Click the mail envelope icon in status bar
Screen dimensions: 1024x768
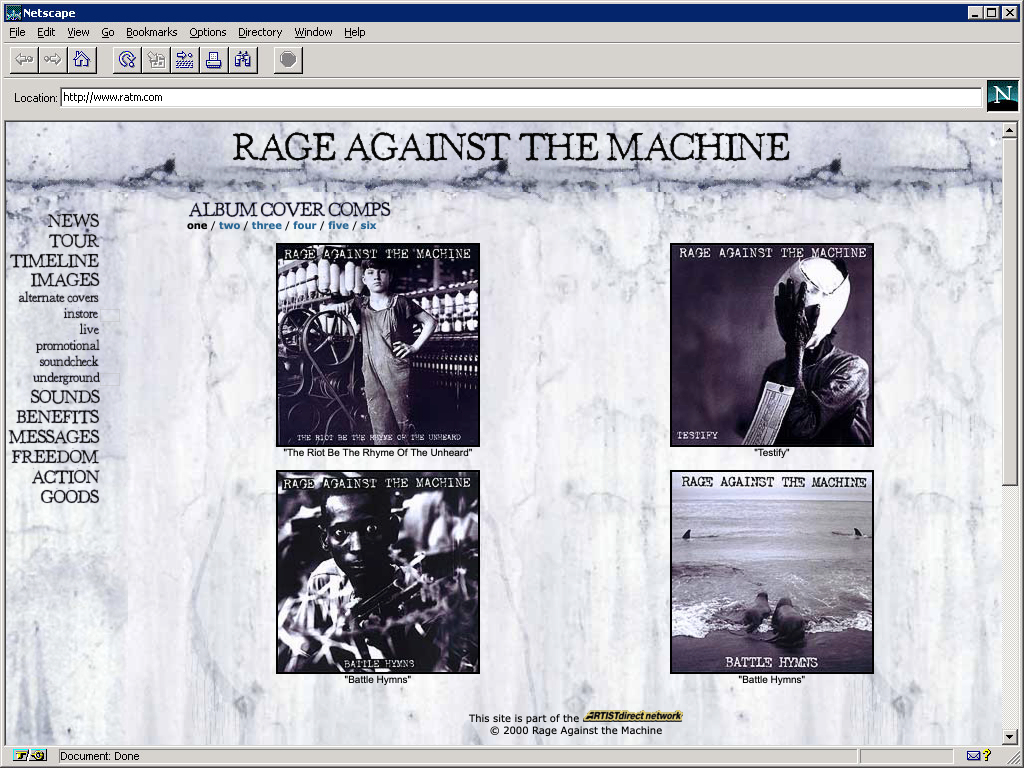click(973, 756)
